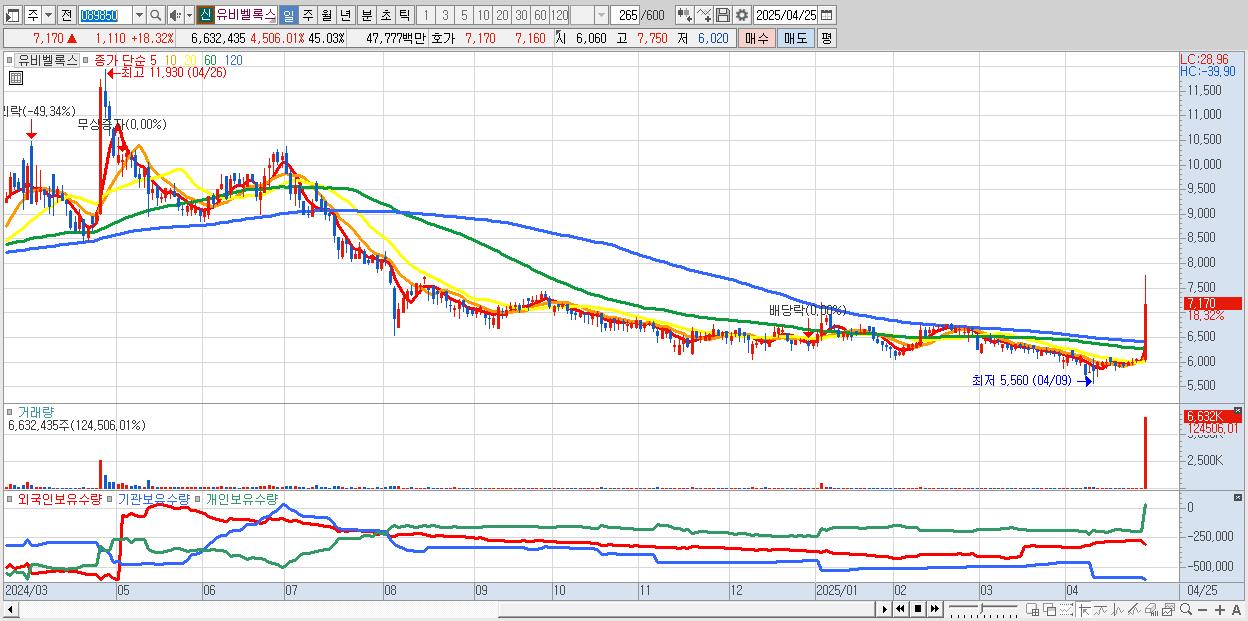The image size is (1248, 621).
Task: Click the 매수 buy button
Action: [757, 38]
